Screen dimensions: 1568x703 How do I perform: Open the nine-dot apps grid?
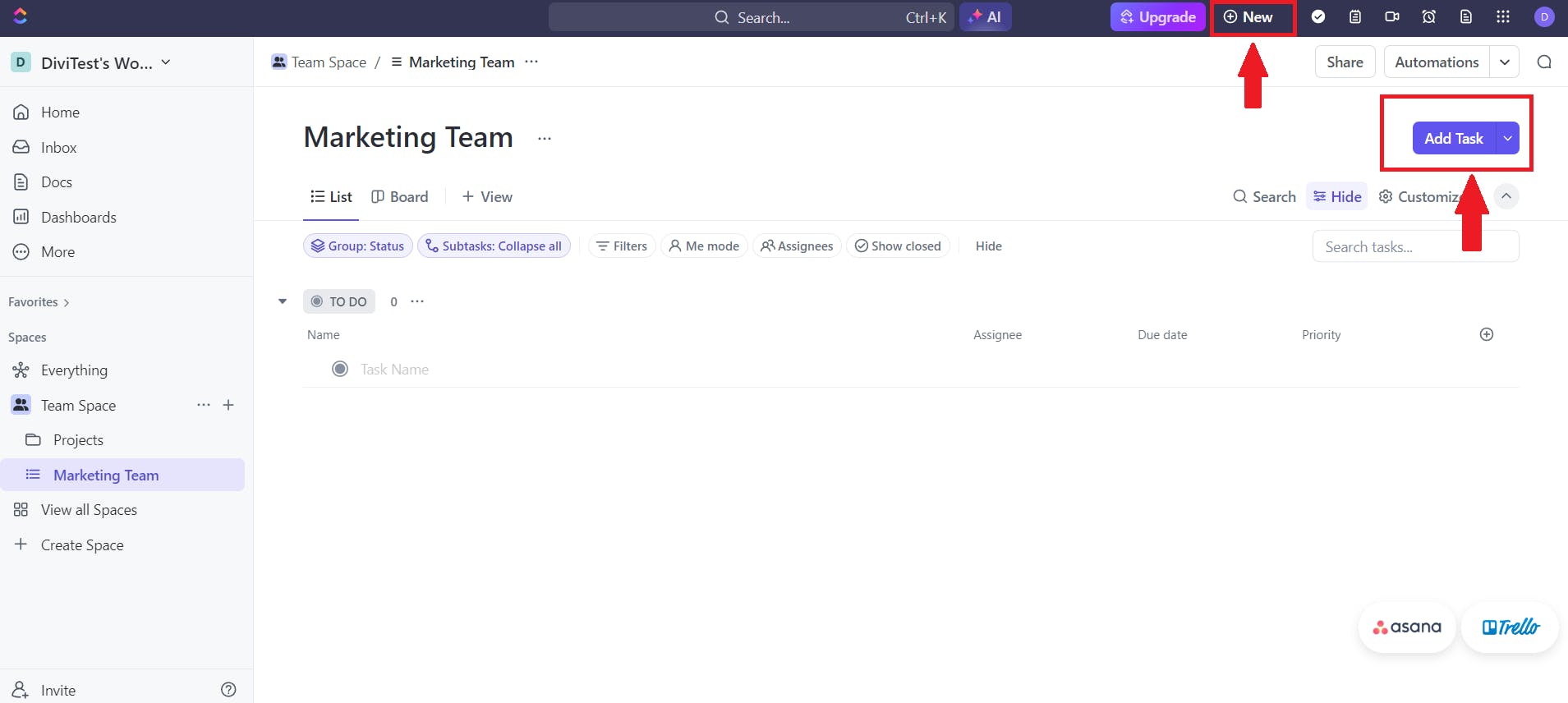[1503, 17]
